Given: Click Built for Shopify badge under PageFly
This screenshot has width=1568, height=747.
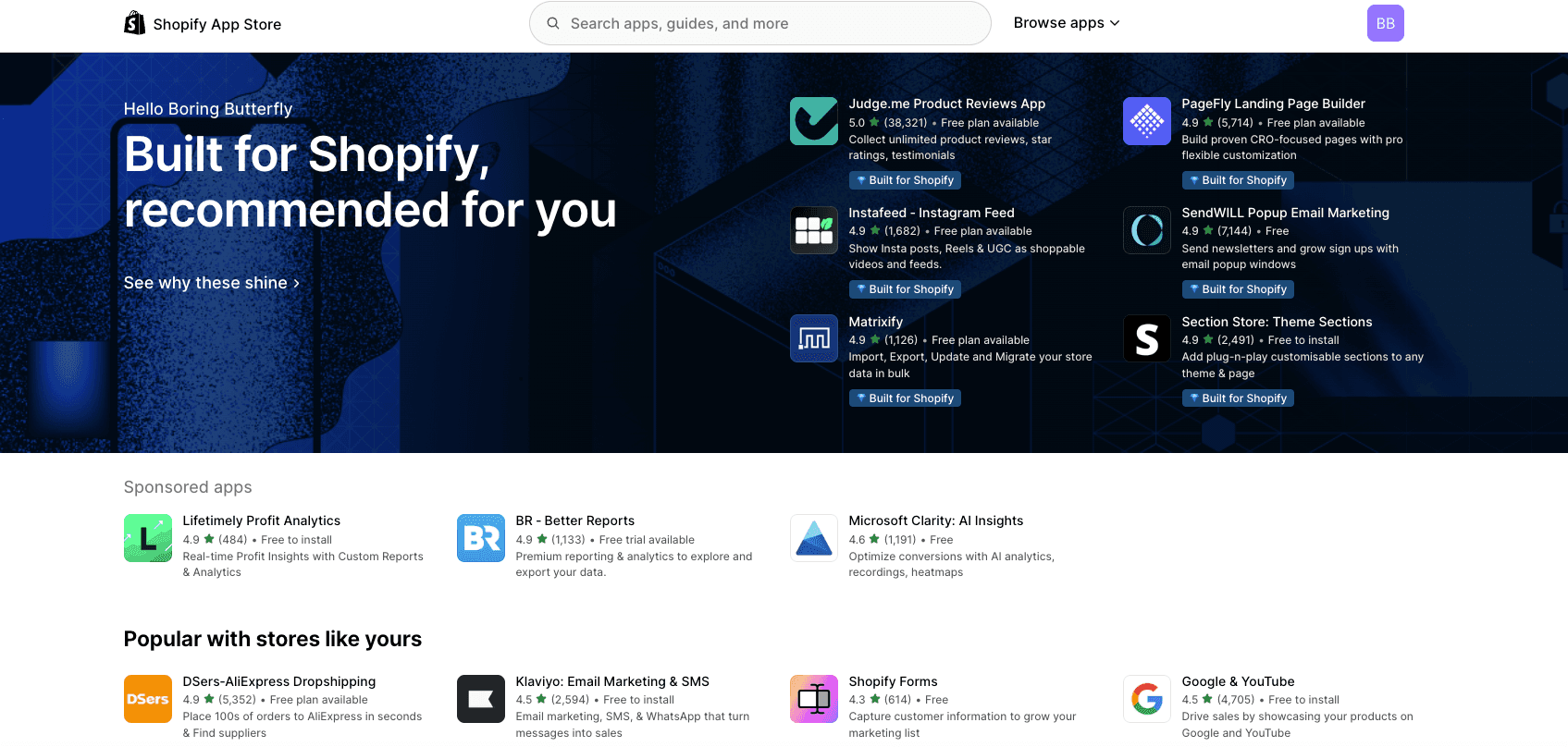Looking at the screenshot, I should point(1238,180).
